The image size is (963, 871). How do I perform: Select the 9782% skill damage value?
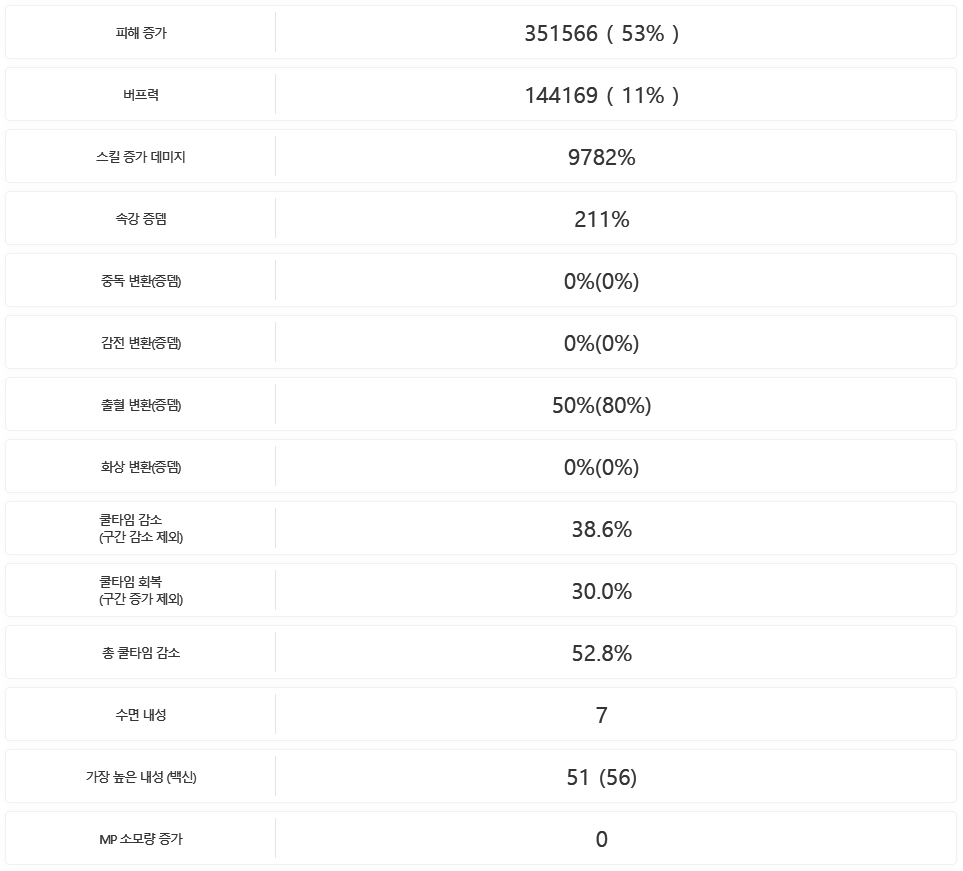[x=601, y=157]
